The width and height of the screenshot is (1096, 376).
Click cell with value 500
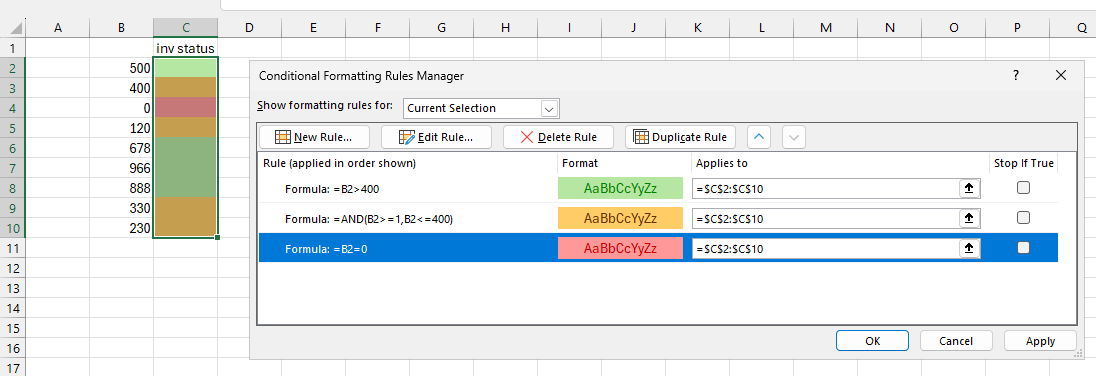[122, 68]
